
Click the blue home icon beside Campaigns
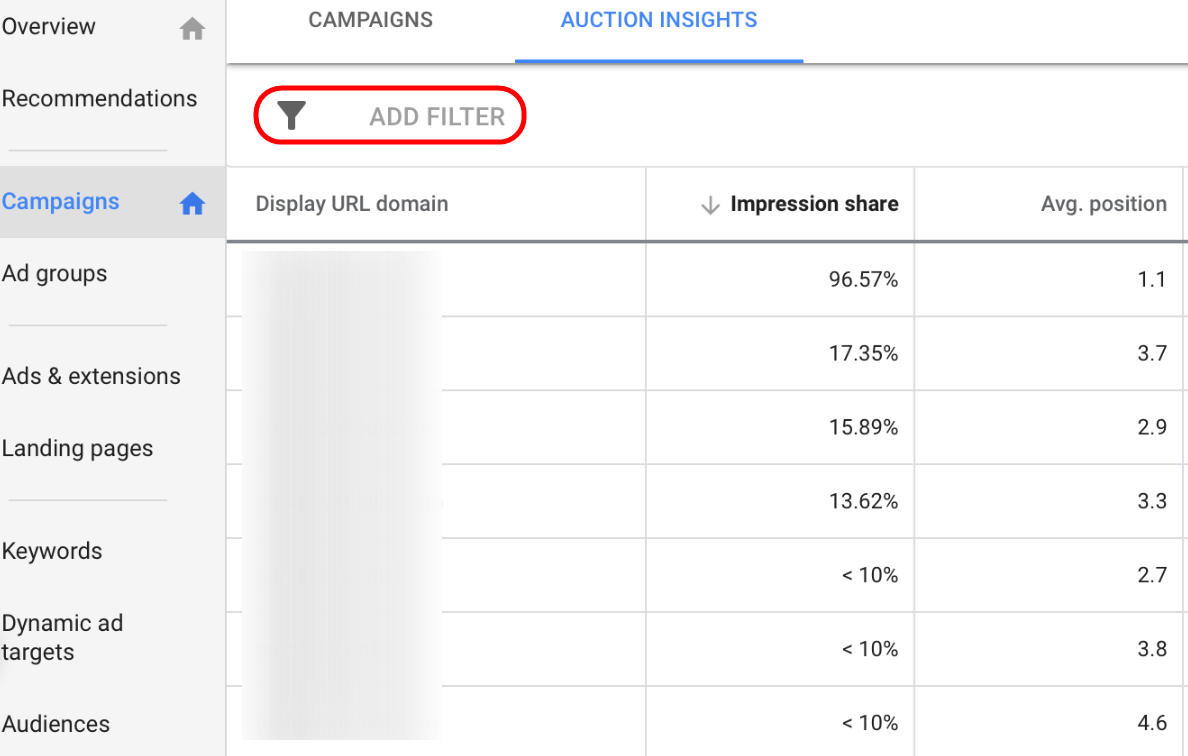coord(192,205)
